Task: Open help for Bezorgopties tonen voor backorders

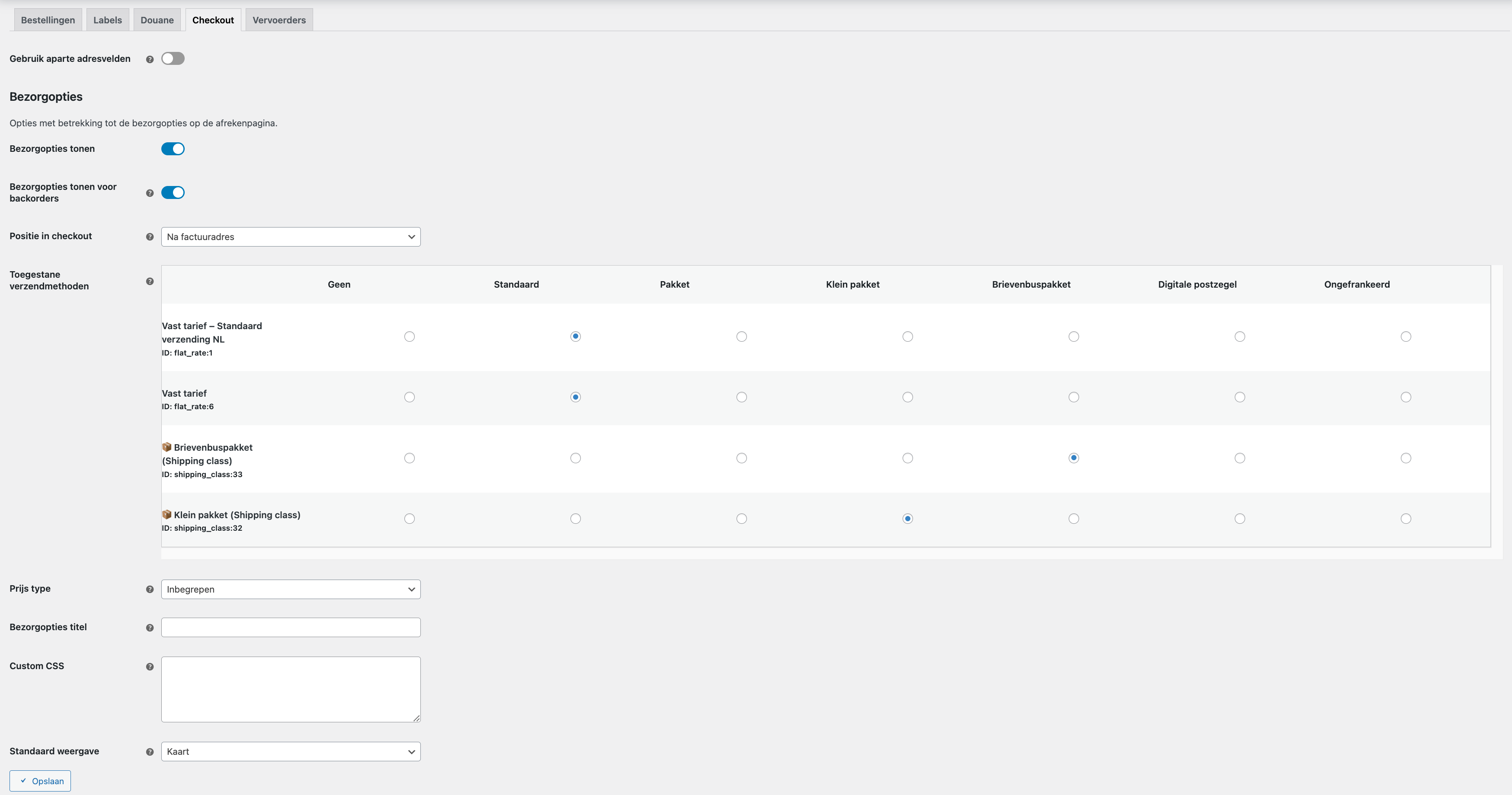Action: tap(150, 192)
